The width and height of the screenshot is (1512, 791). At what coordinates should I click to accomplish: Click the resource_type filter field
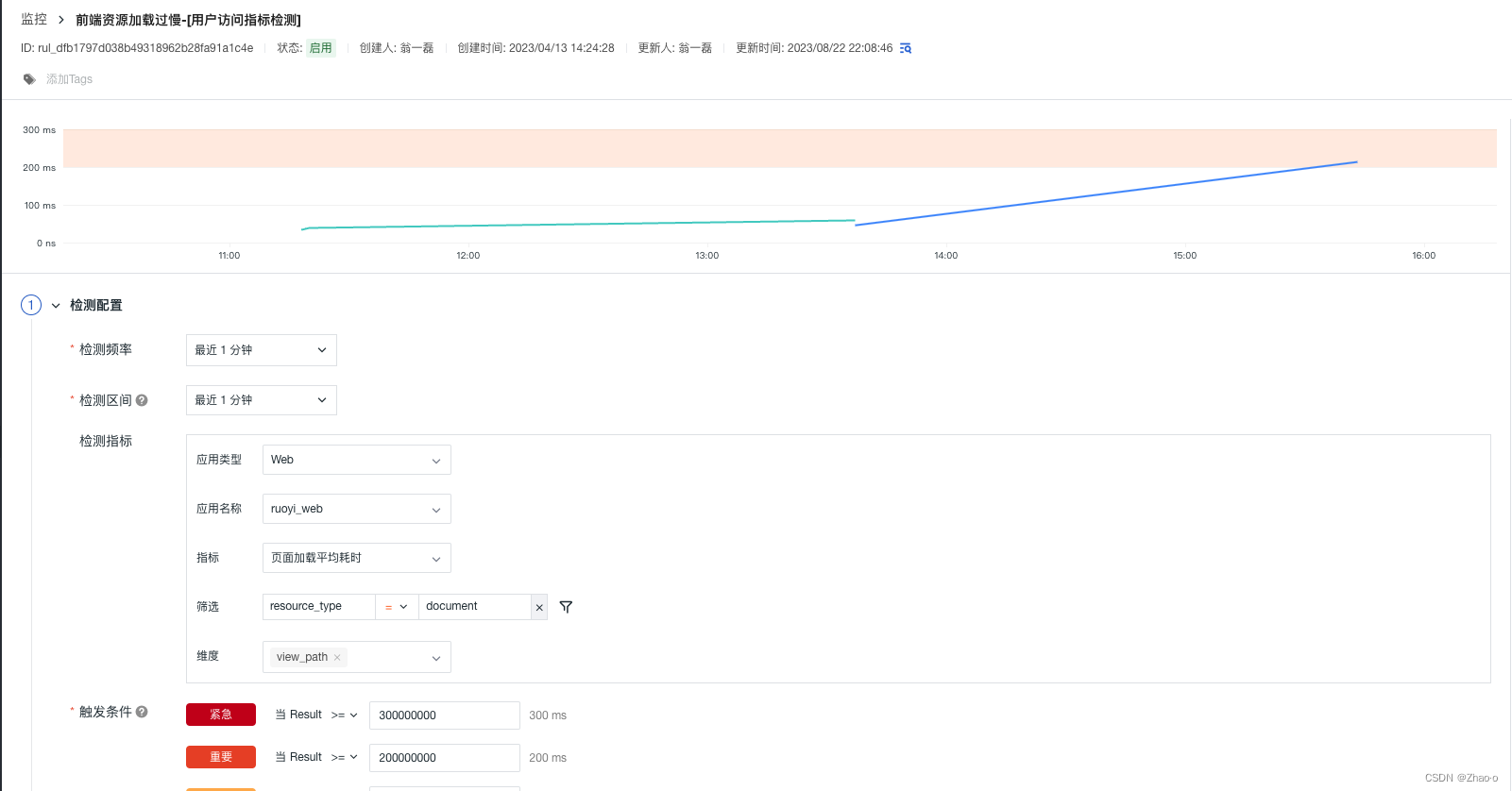[x=319, y=607]
